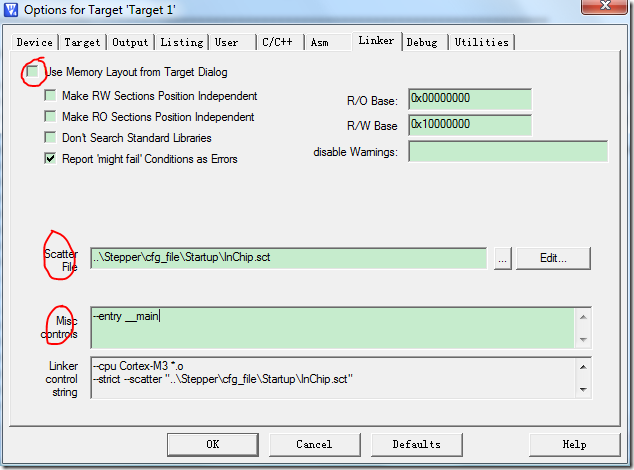Click the Edit... button for scatter file
This screenshot has height=470, width=634.
point(553,258)
